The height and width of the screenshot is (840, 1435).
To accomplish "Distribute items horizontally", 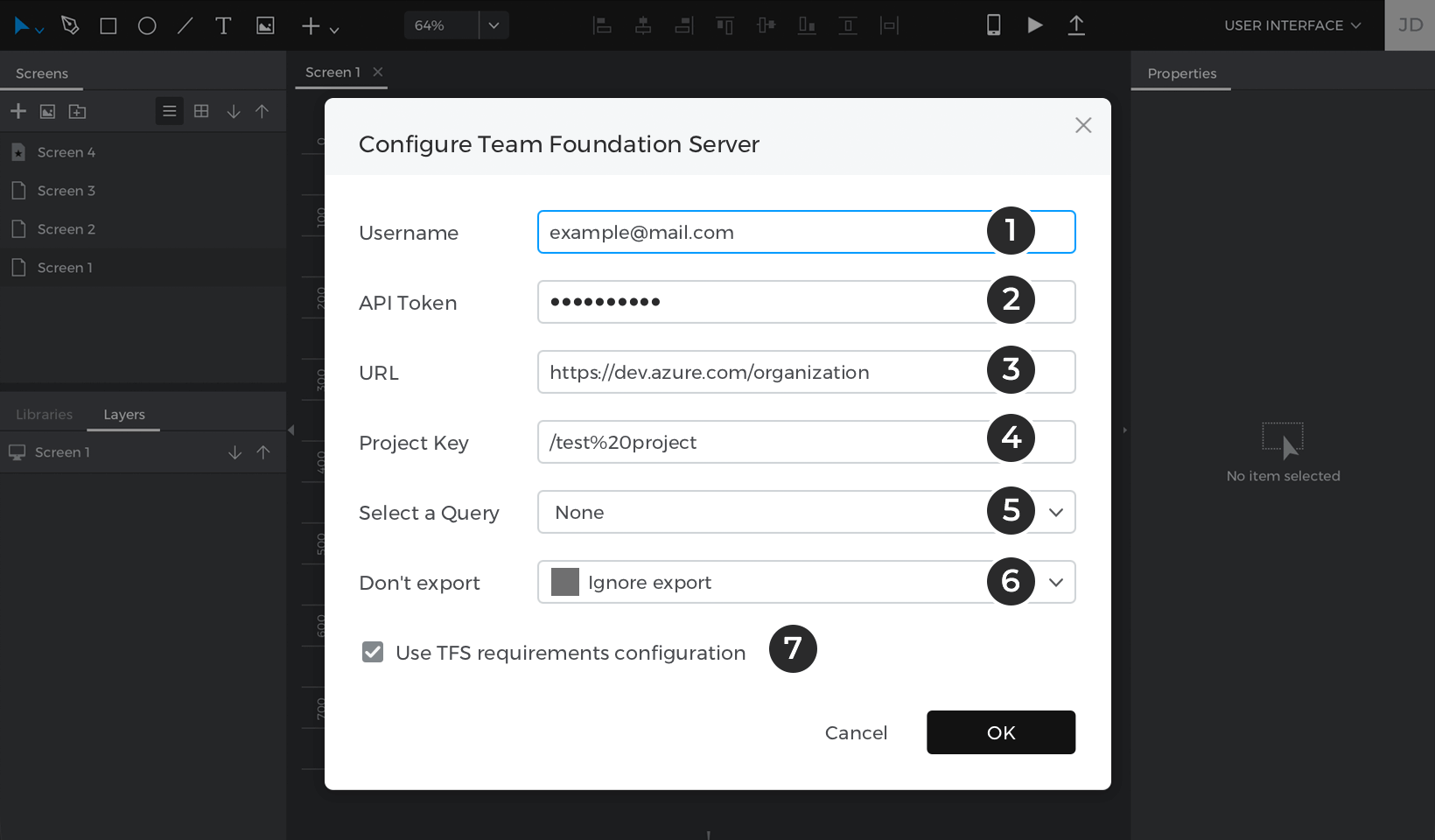I will (889, 25).
